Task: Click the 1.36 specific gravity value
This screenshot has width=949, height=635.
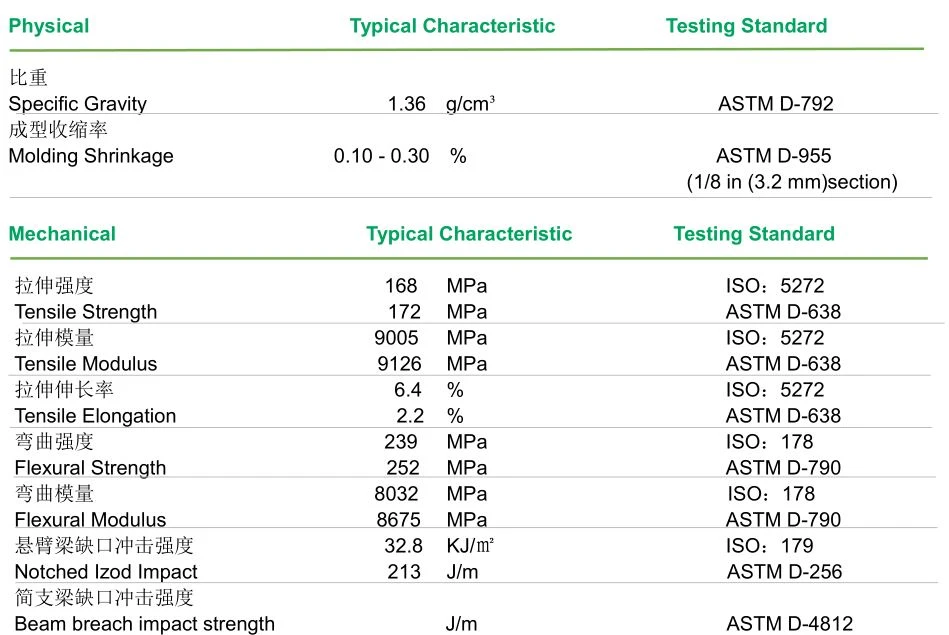Action: (407, 104)
